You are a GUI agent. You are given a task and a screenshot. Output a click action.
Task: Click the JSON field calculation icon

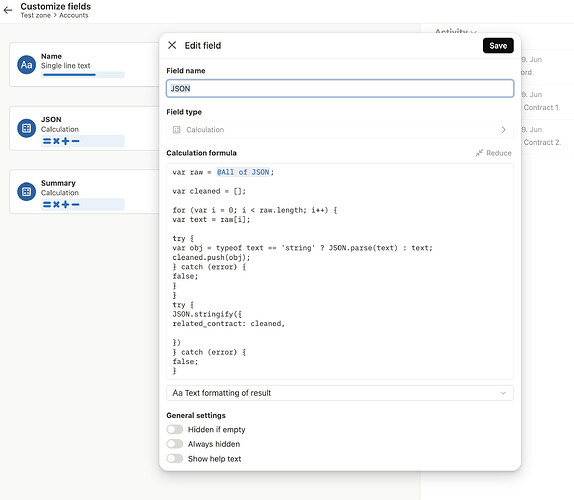click(x=26, y=128)
